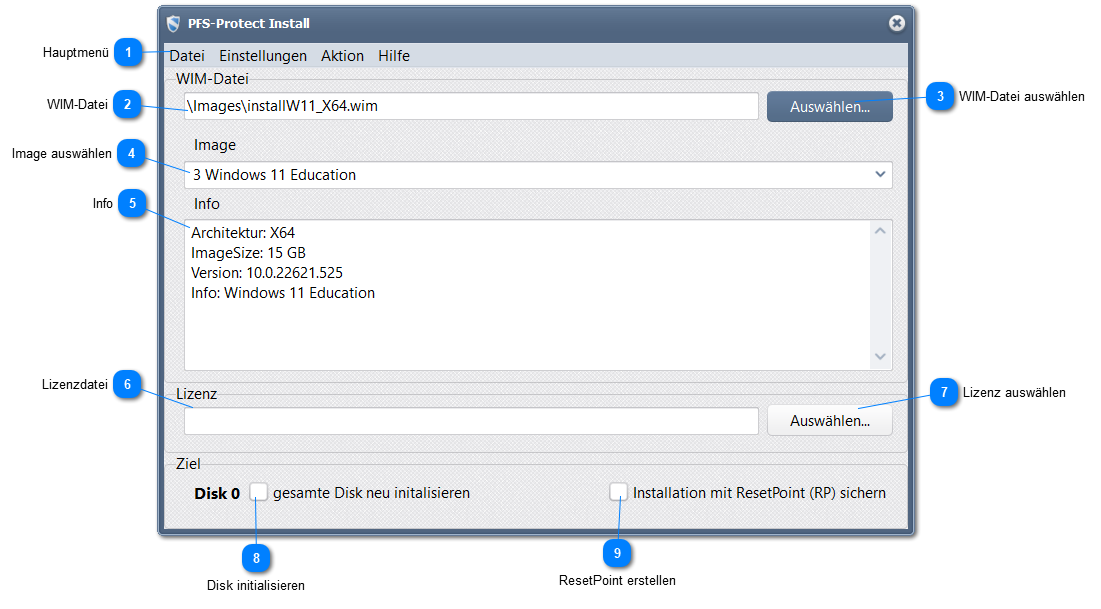This screenshot has height=609, width=1101.
Task: Expand the Image dropdown arrow
Action: (x=880, y=174)
